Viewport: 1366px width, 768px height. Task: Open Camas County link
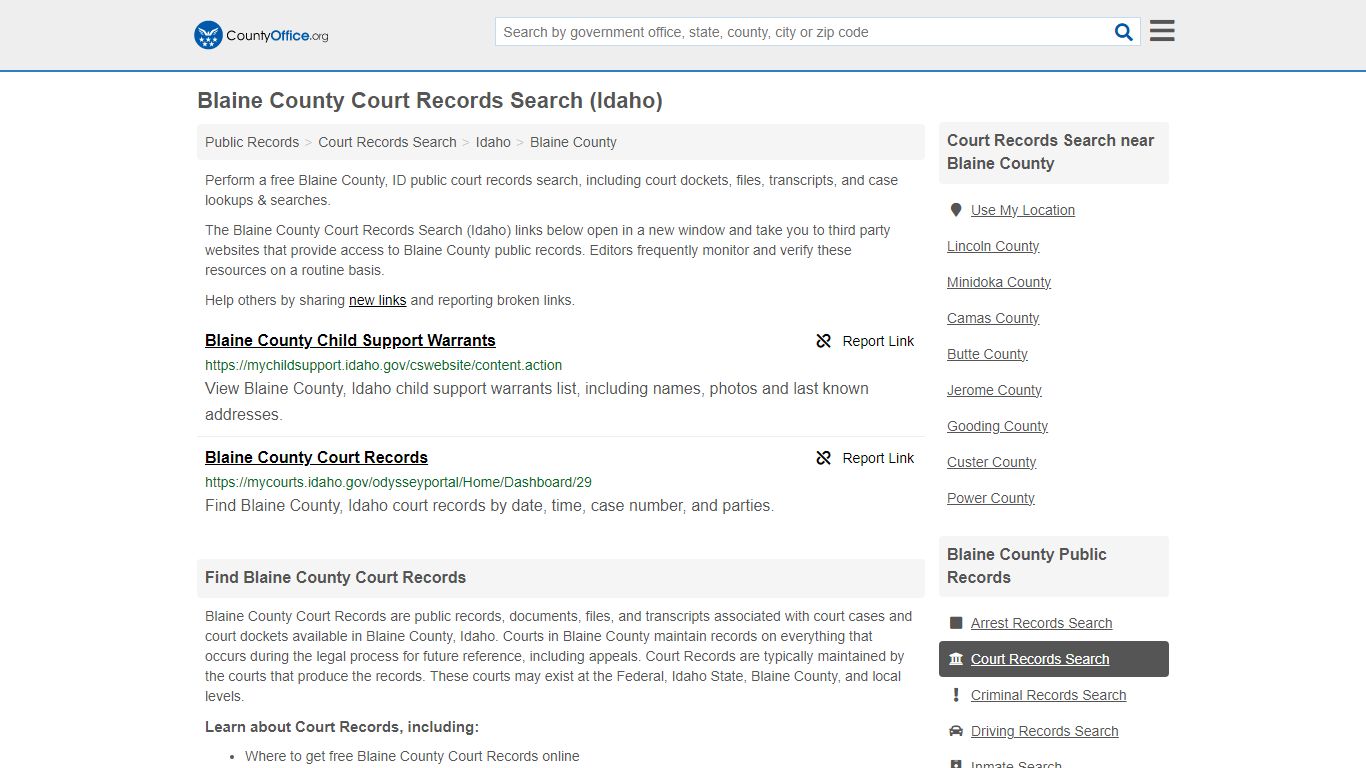click(x=993, y=318)
